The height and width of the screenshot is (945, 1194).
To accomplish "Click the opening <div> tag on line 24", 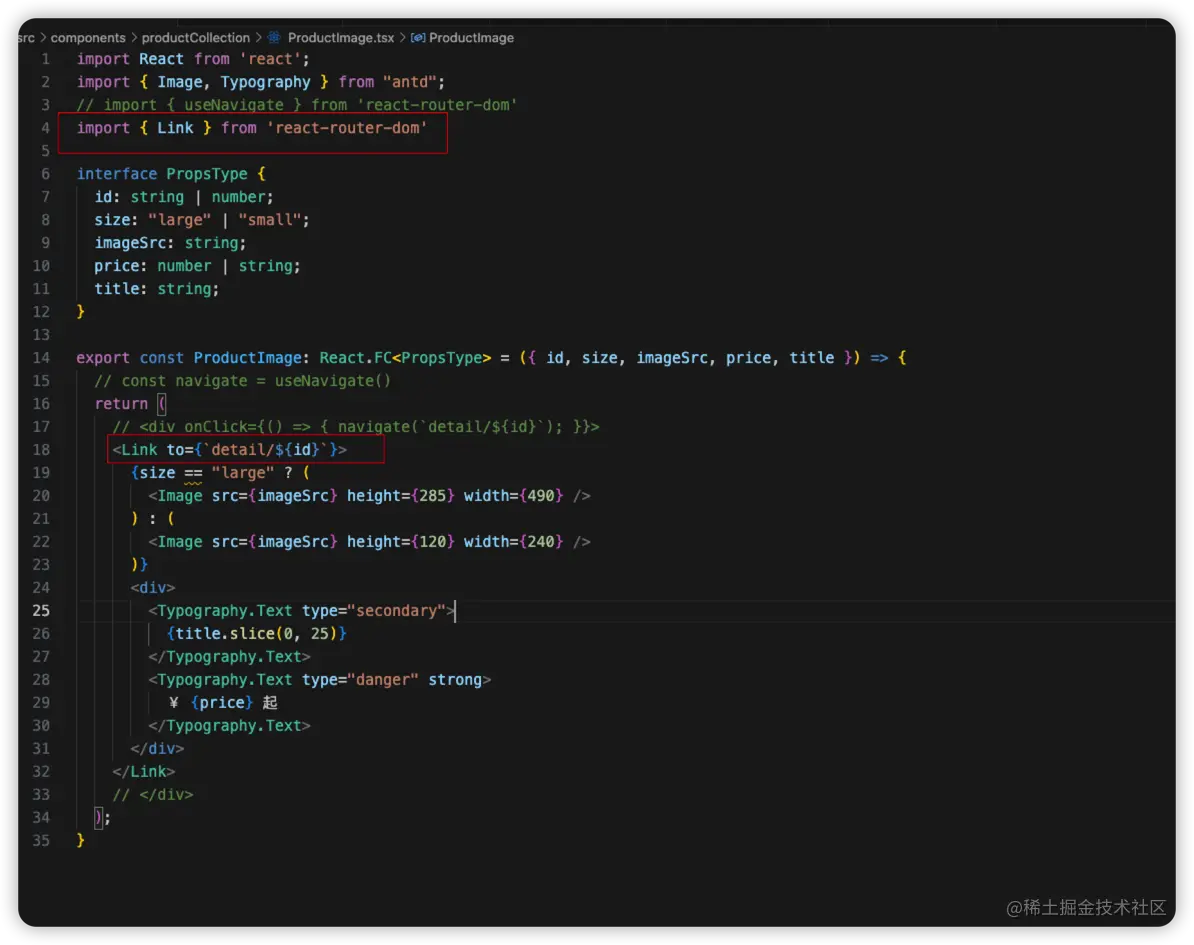I will 152,588.
